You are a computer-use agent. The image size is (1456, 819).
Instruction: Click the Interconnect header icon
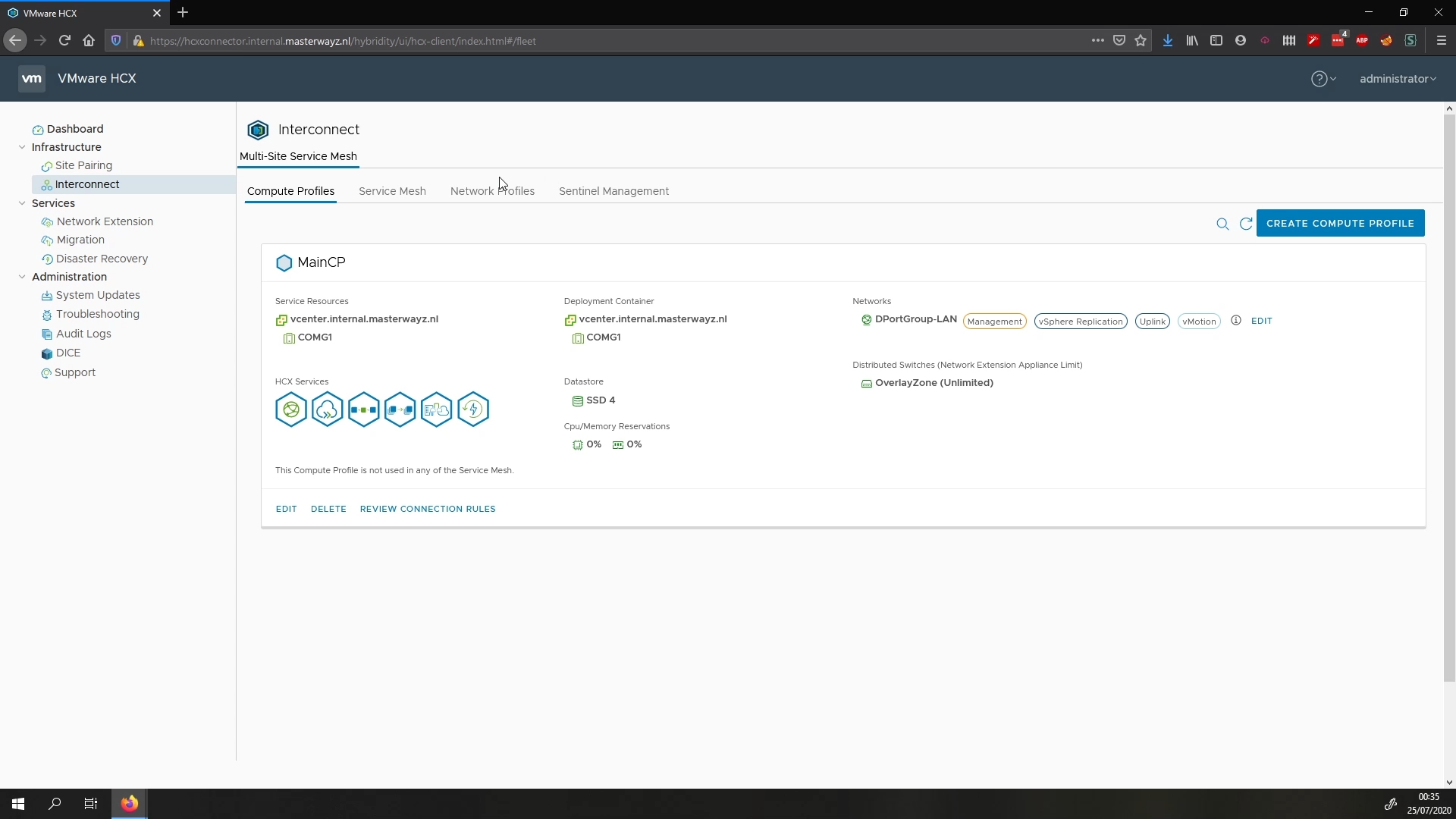[258, 130]
